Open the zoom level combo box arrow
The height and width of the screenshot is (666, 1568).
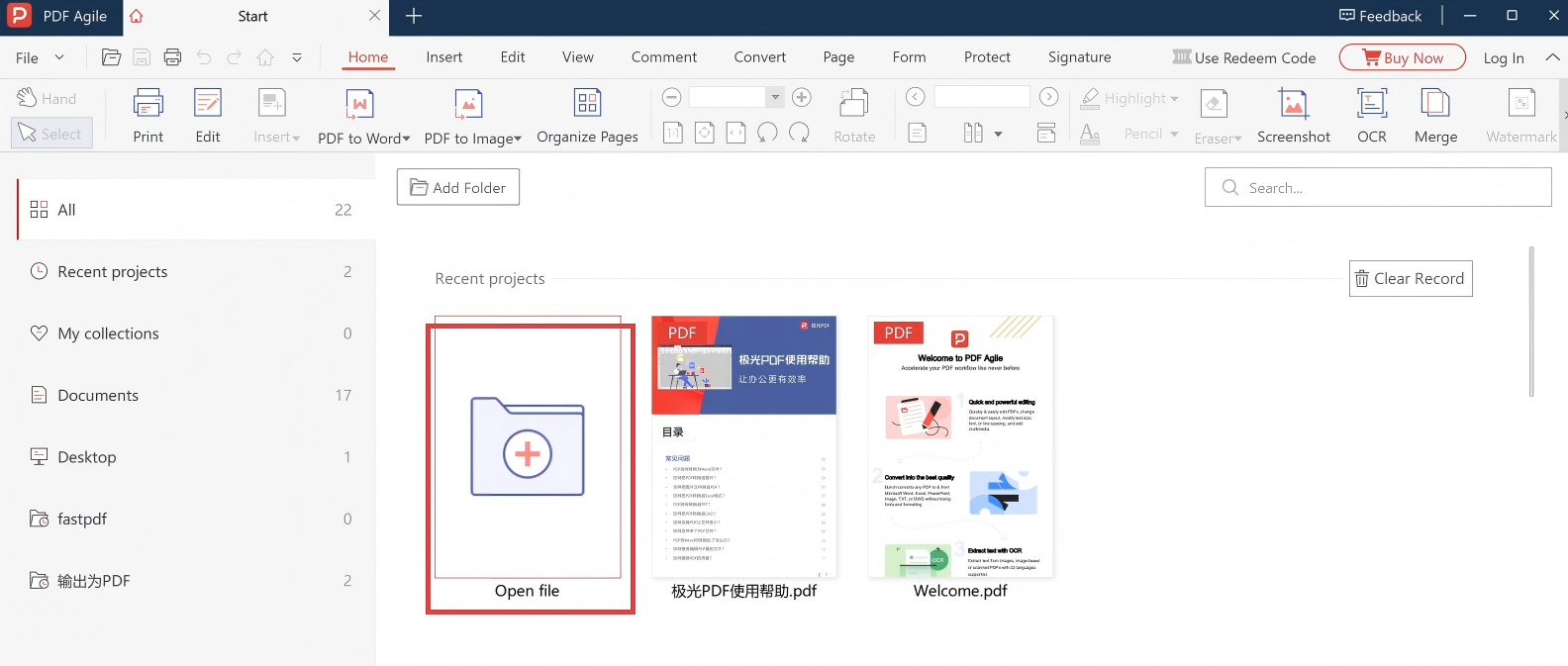tap(775, 97)
